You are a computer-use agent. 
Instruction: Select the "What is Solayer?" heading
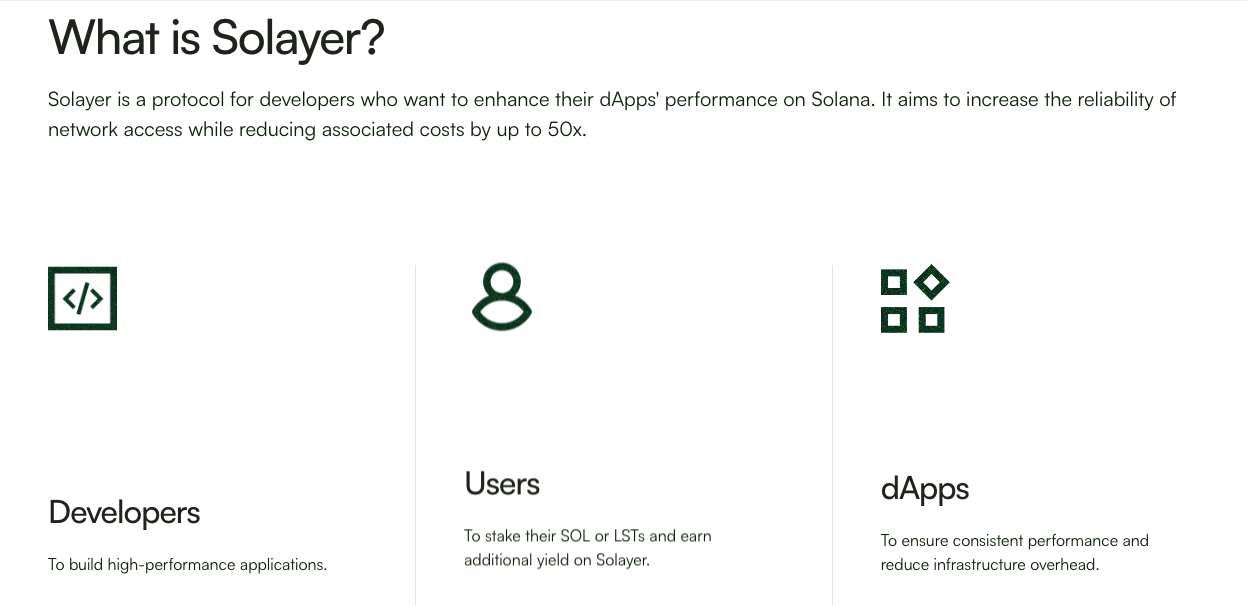[216, 38]
